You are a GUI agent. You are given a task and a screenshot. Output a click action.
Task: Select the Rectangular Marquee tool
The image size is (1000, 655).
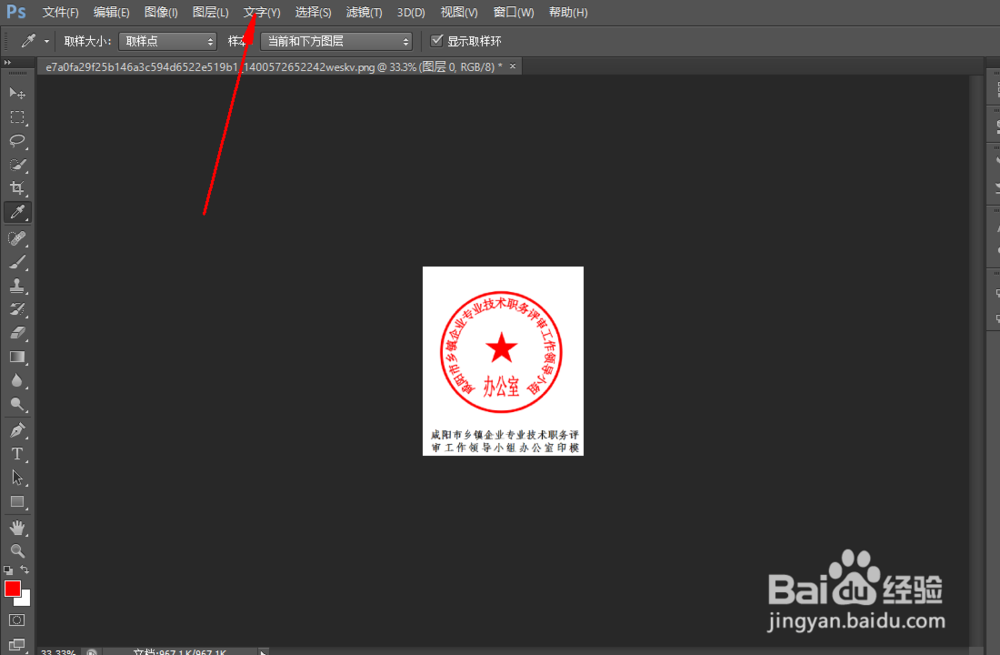[17, 117]
